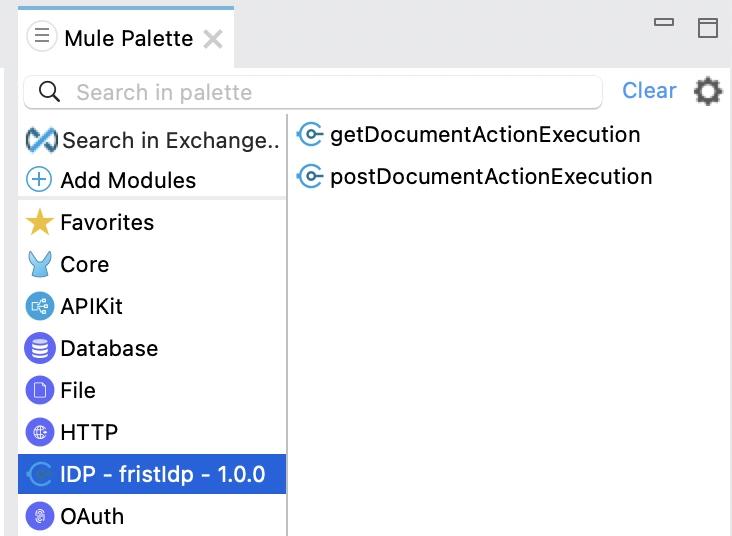Viewport: 732px width, 536px height.
Task: Click the Search in Exchange icon
Action: [41, 140]
